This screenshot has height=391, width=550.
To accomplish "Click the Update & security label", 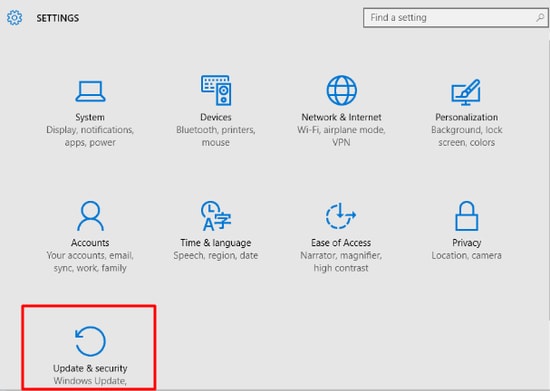I will pyautogui.click(x=90, y=368).
